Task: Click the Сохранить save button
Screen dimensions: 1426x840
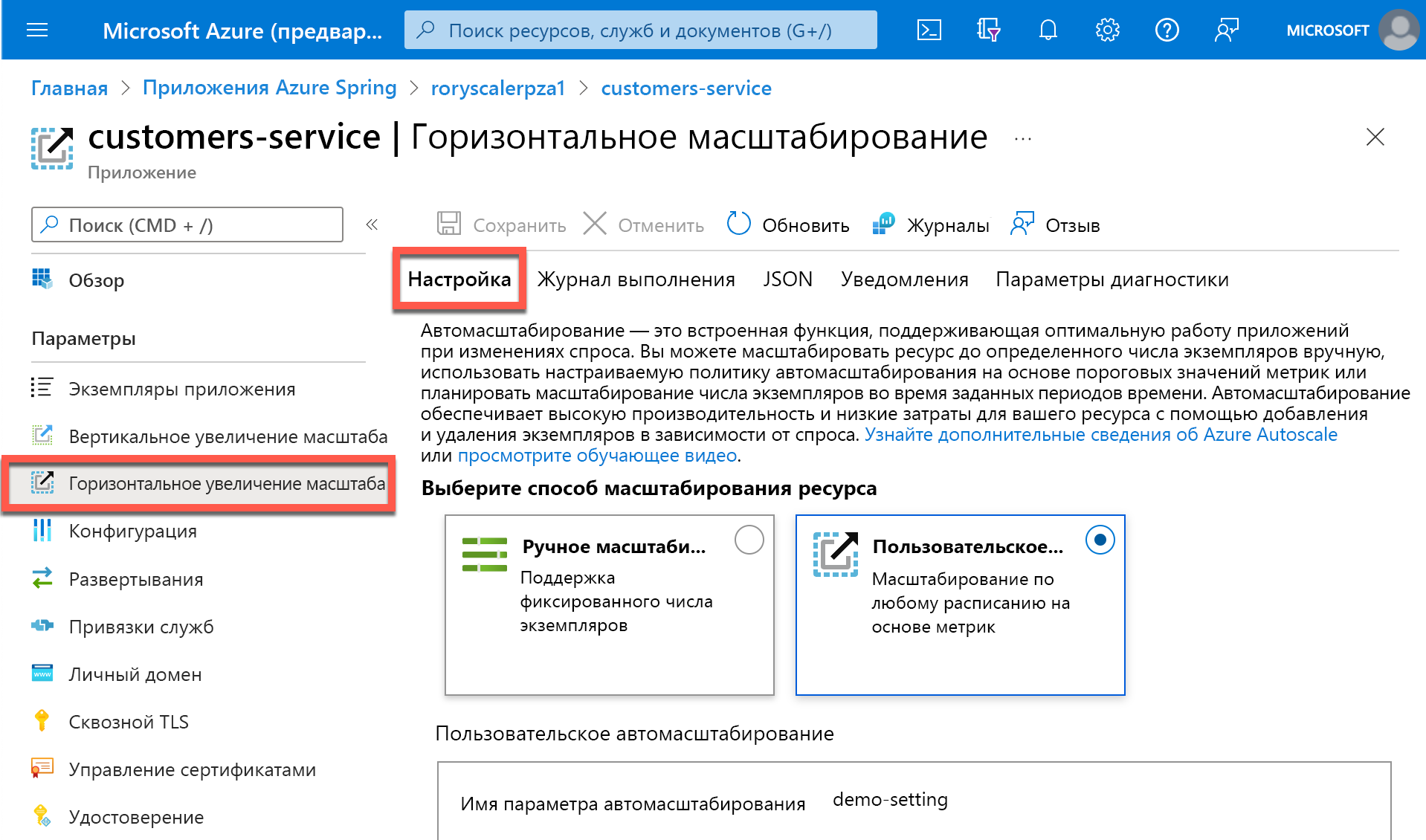Action: pyautogui.click(x=501, y=224)
